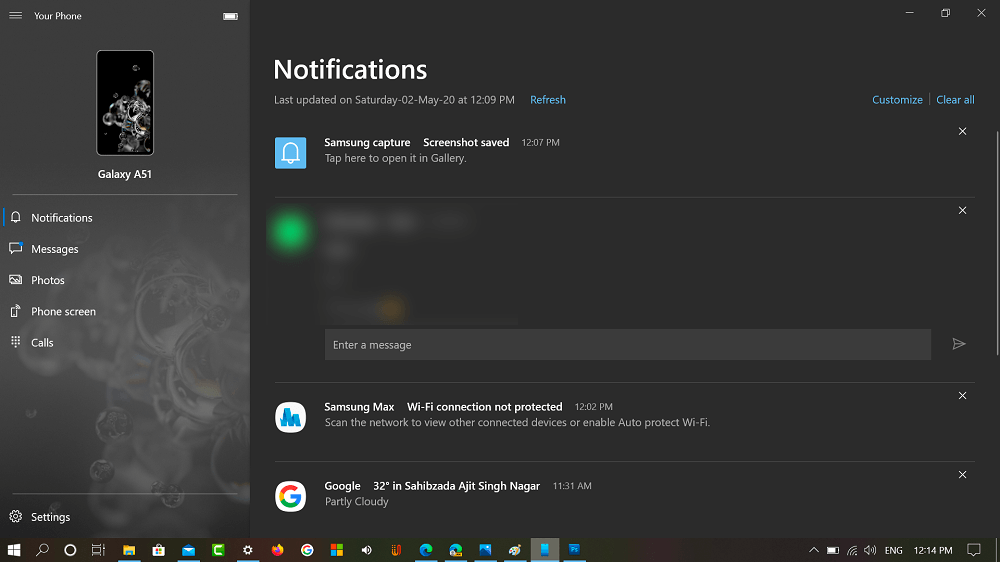Open the 12:14 PM taskbar clock
Screen dimensions: 1000x562
(x=933, y=550)
